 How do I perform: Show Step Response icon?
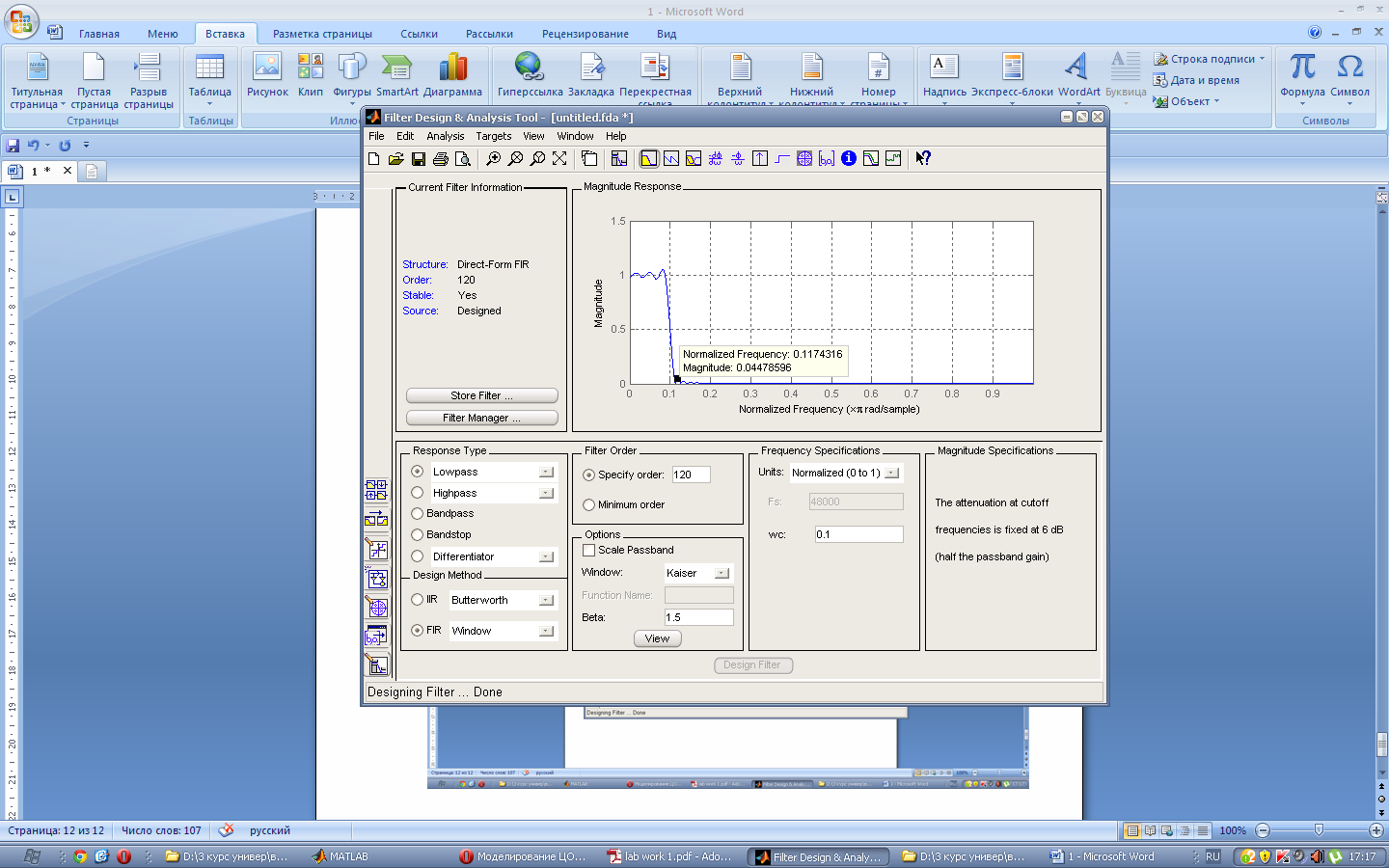(782, 159)
